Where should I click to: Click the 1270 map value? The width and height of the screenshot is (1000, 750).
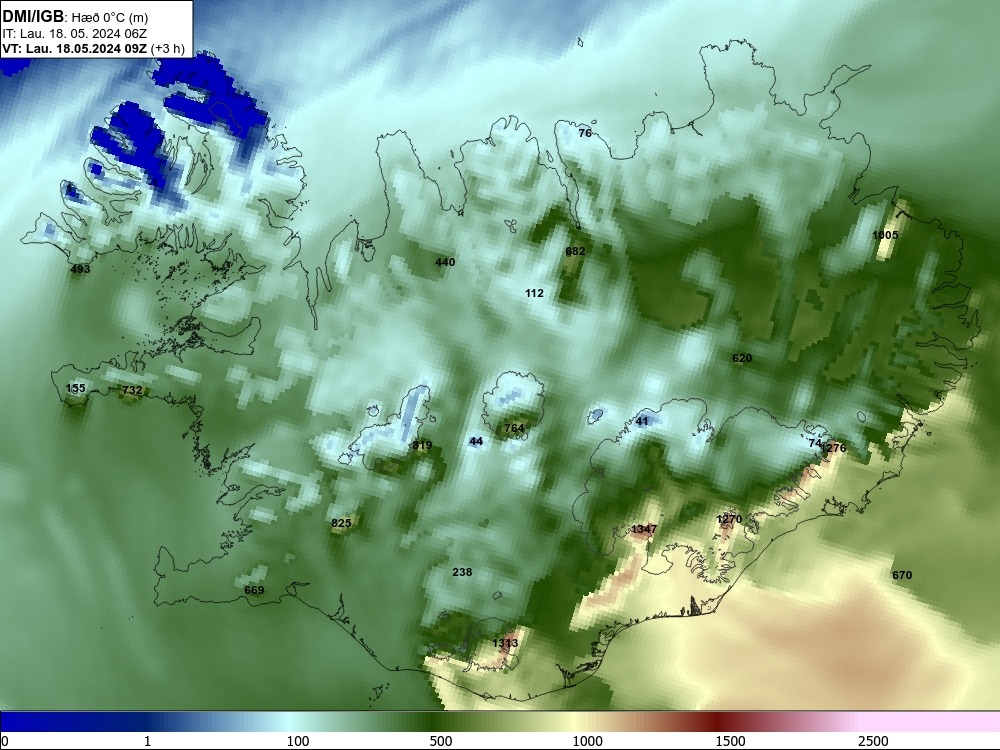729,519
